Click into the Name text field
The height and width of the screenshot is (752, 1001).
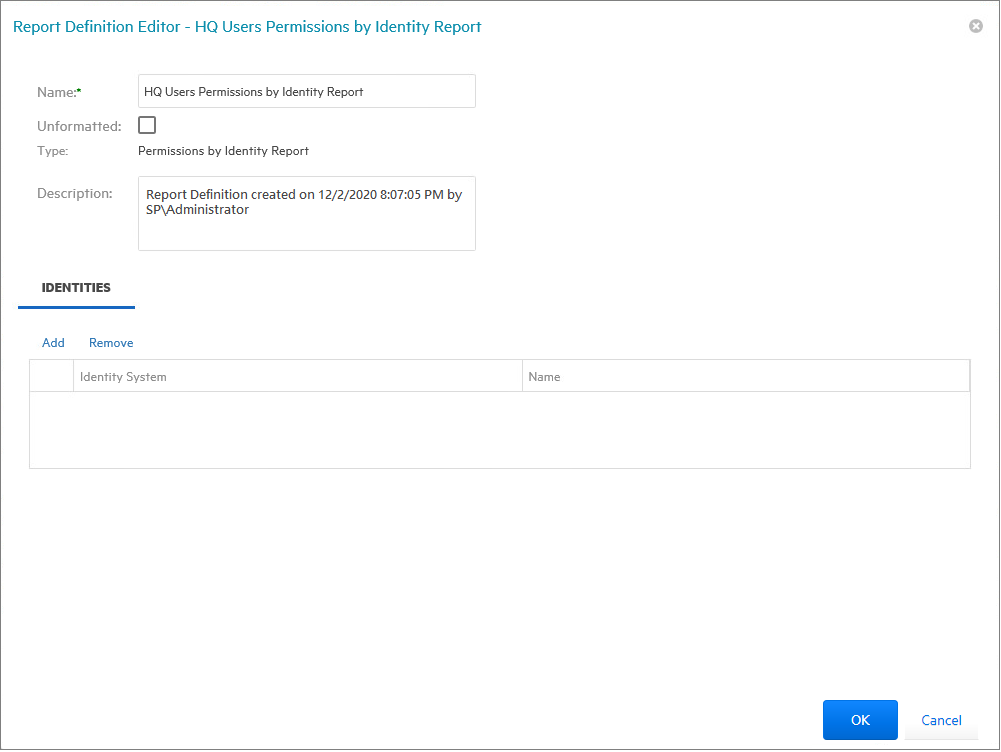tap(306, 91)
